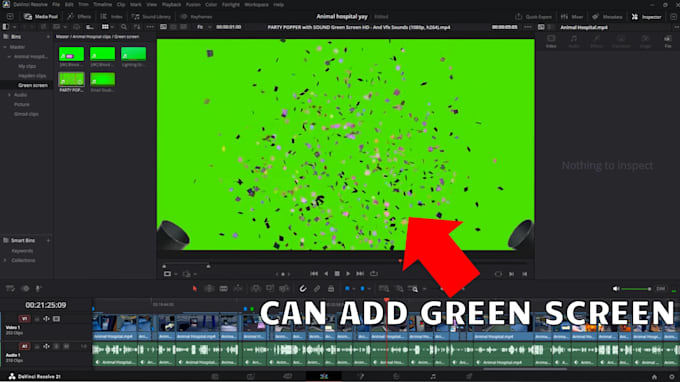Play the clip forward
The height and width of the screenshot is (382, 680).
[x=348, y=274]
